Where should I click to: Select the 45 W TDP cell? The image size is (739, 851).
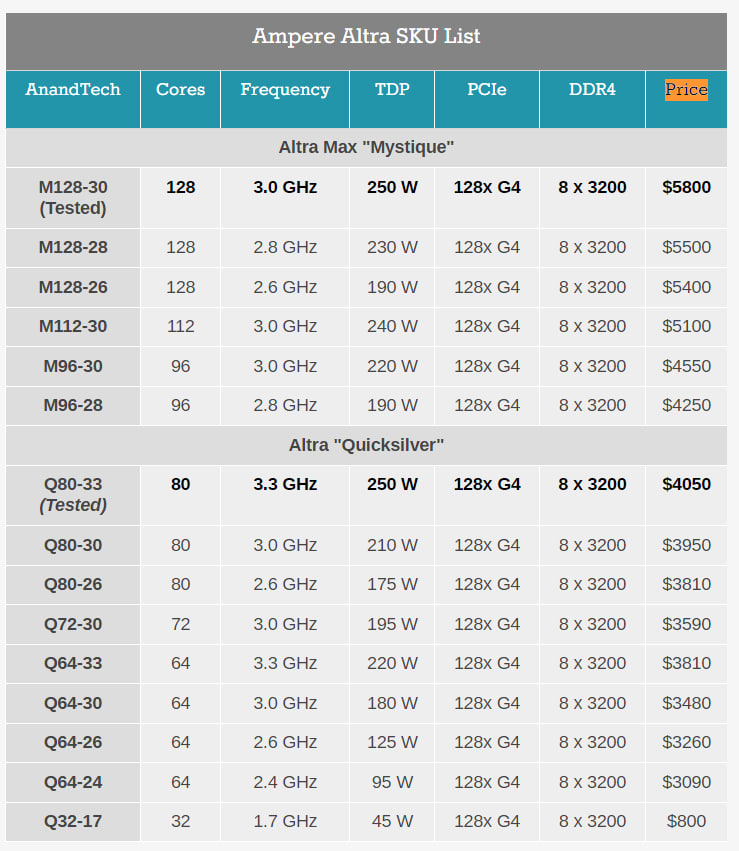(x=392, y=821)
